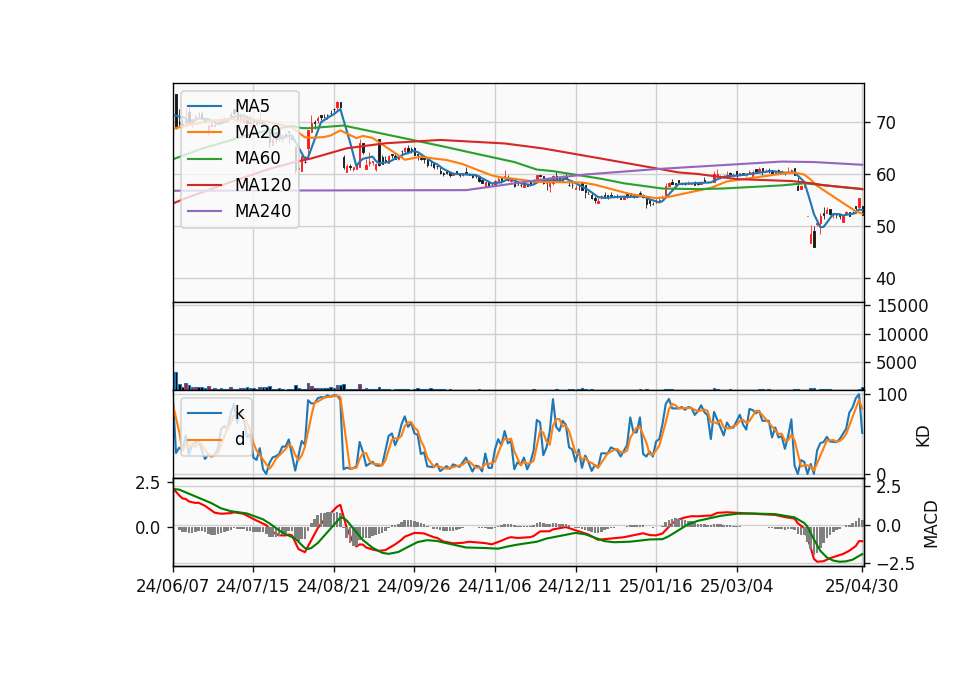Click the 24/09/26 date axis label

click(414, 586)
